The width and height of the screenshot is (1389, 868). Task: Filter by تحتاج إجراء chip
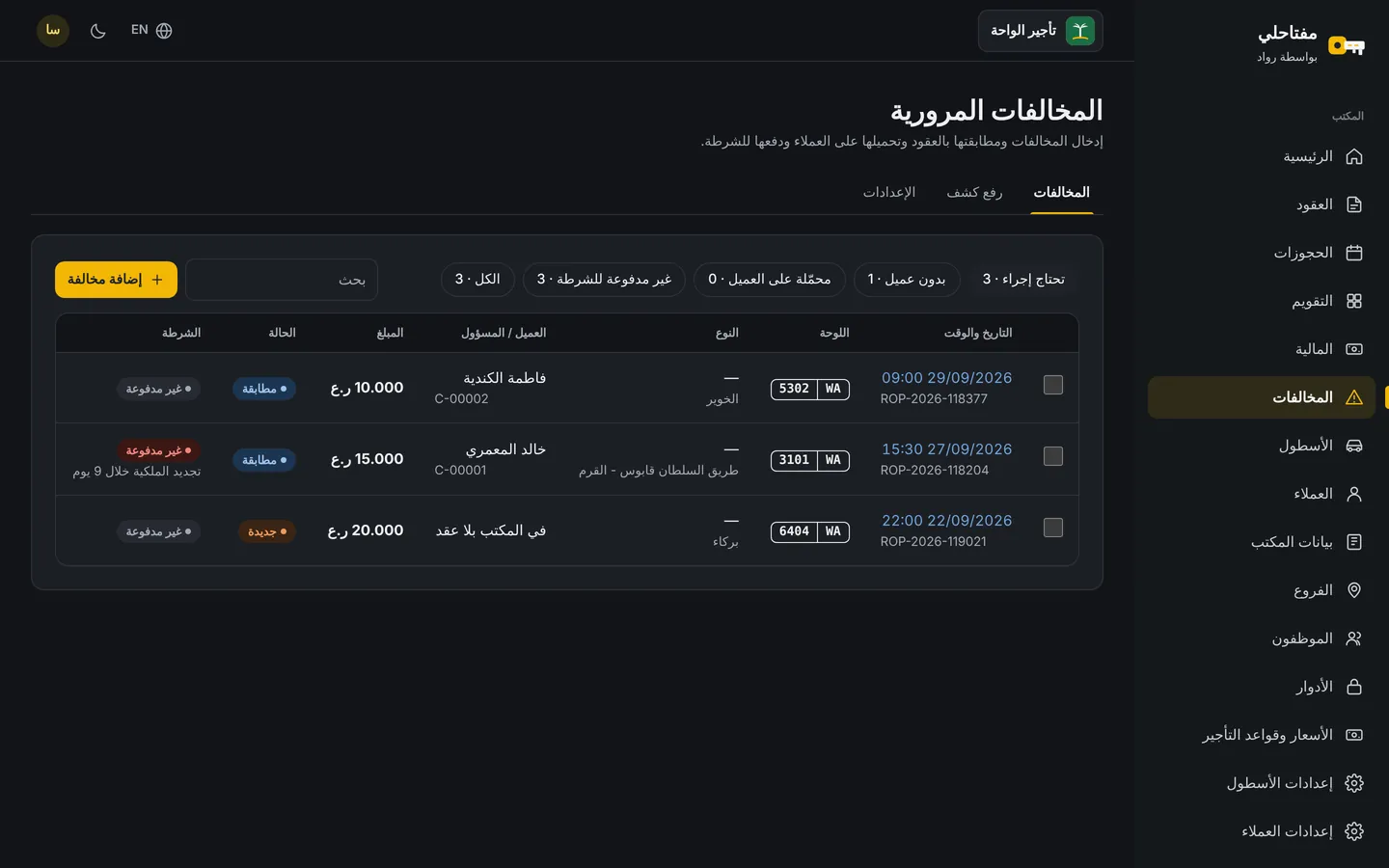(1023, 280)
